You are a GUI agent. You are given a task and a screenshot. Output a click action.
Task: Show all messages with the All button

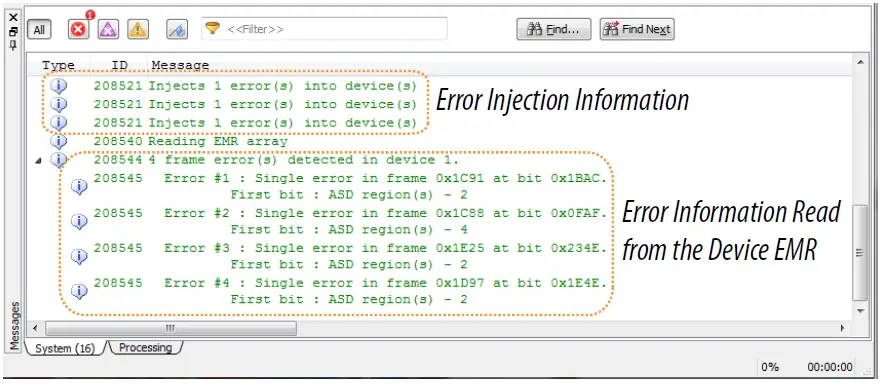(39, 30)
